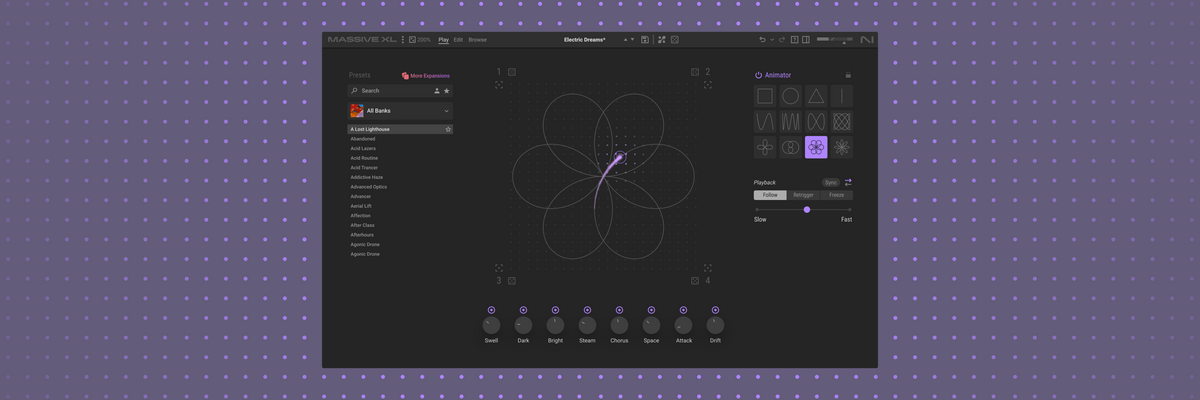Toggle the Animator power button

tap(759, 75)
